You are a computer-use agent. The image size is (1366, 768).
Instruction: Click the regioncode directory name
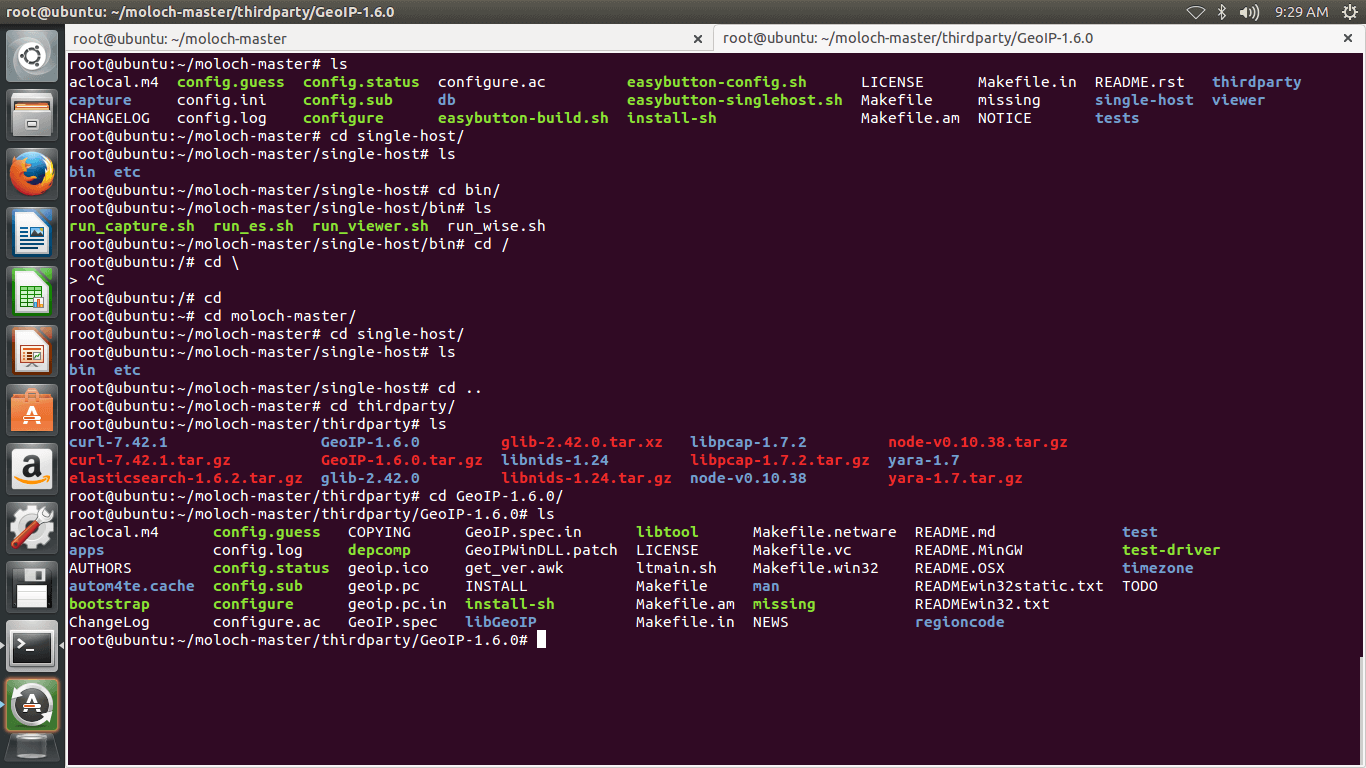(x=960, y=622)
